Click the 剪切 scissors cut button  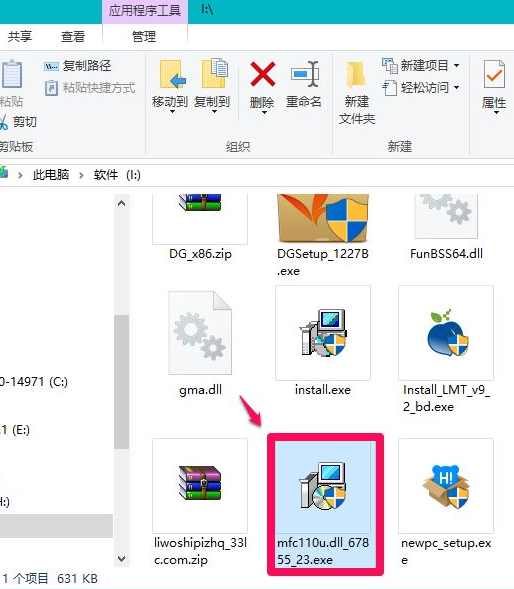[18, 122]
